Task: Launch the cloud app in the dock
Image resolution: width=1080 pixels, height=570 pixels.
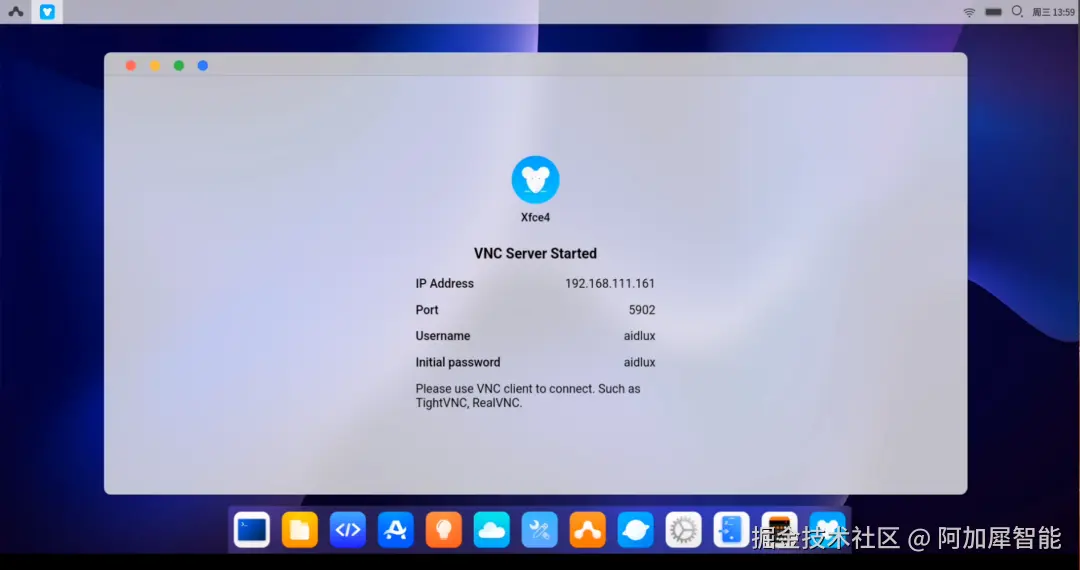Action: point(492,530)
